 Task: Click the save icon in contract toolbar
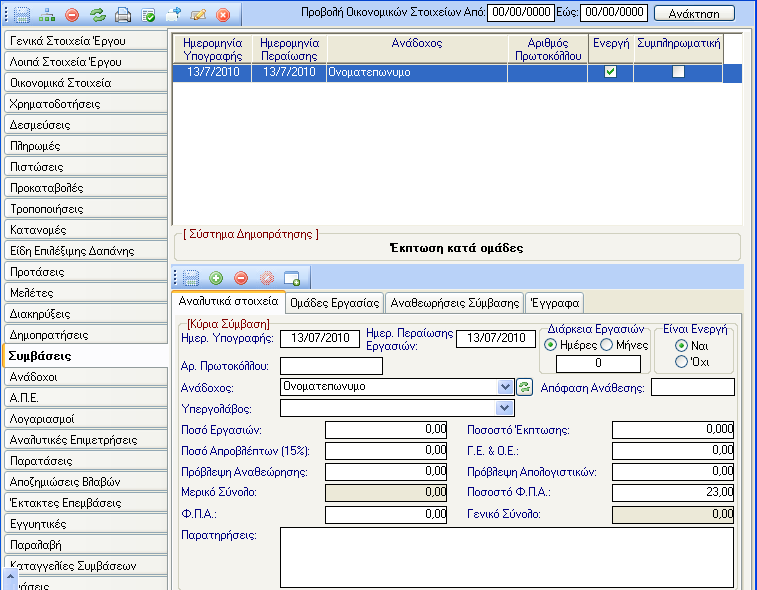tap(191, 278)
